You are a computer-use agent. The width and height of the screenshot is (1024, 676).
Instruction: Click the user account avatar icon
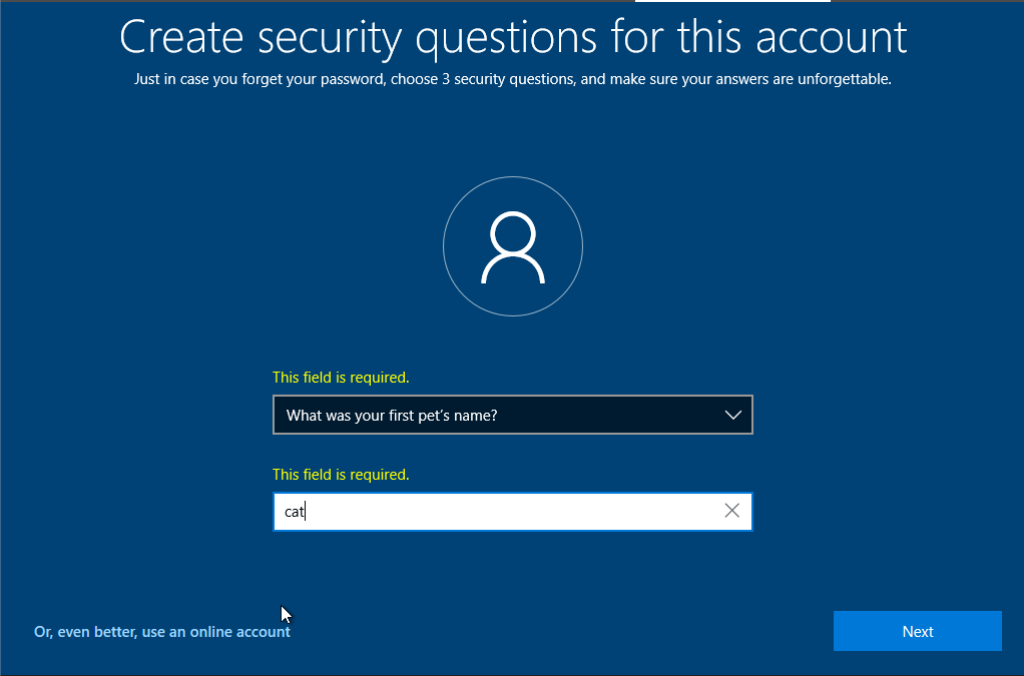[x=512, y=247]
